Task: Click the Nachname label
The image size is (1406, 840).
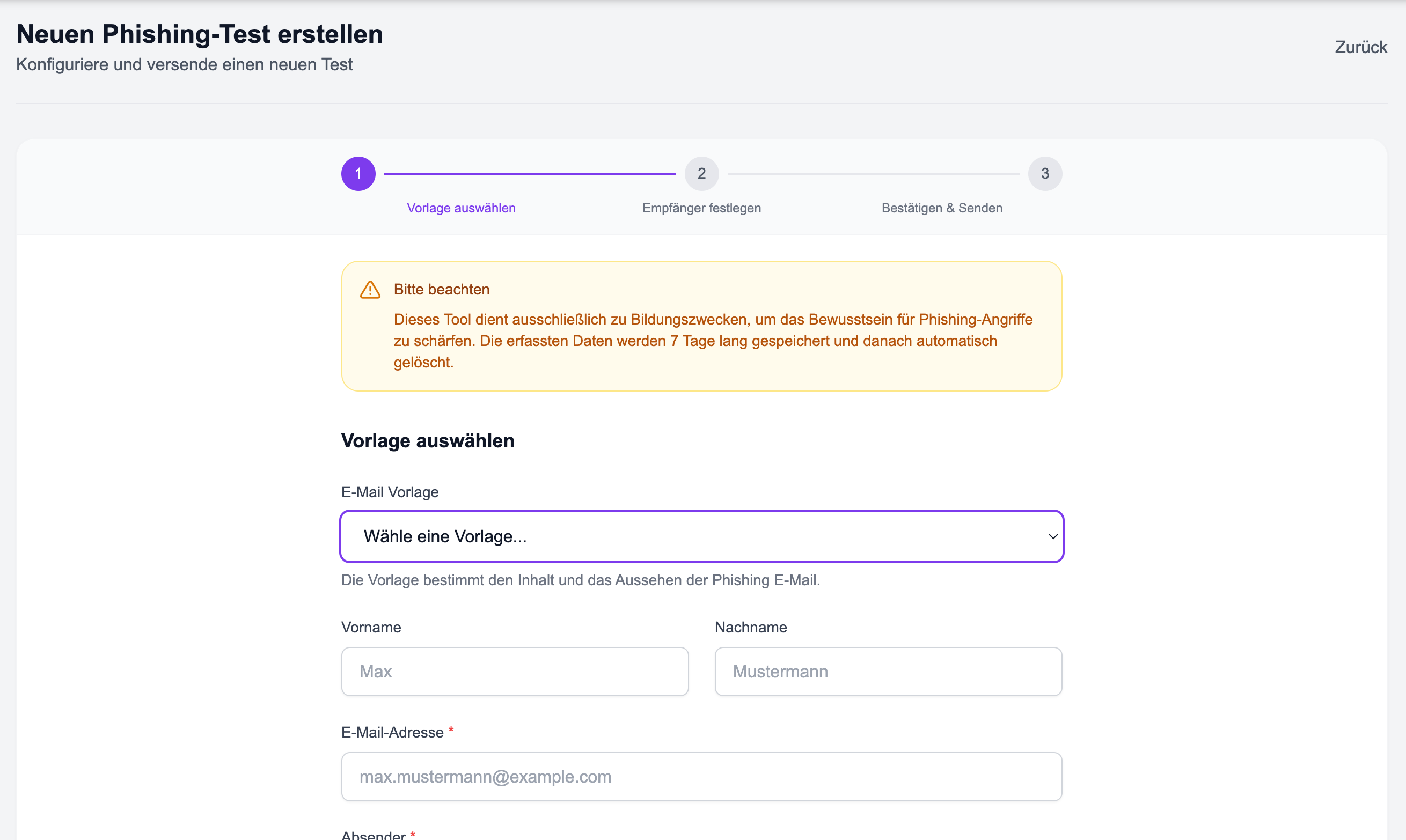Action: [750, 627]
